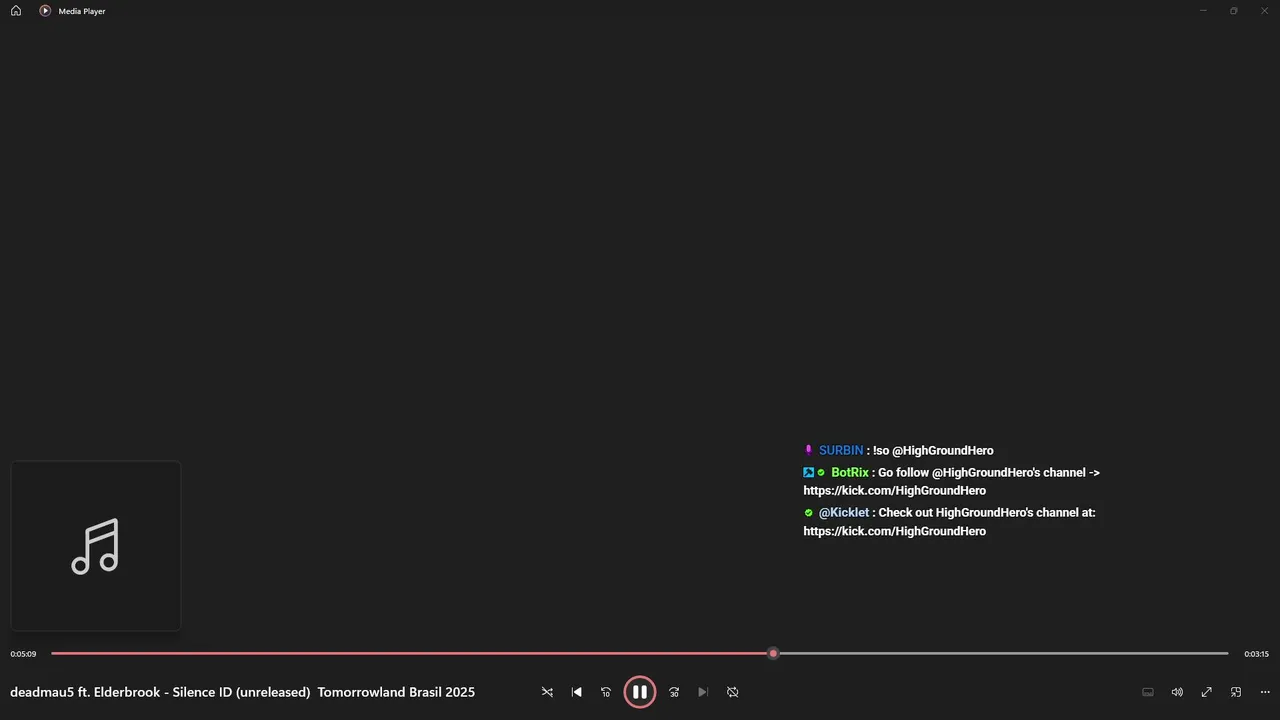Minimize the Media Player window
The width and height of the screenshot is (1280, 720).
coord(1203,10)
